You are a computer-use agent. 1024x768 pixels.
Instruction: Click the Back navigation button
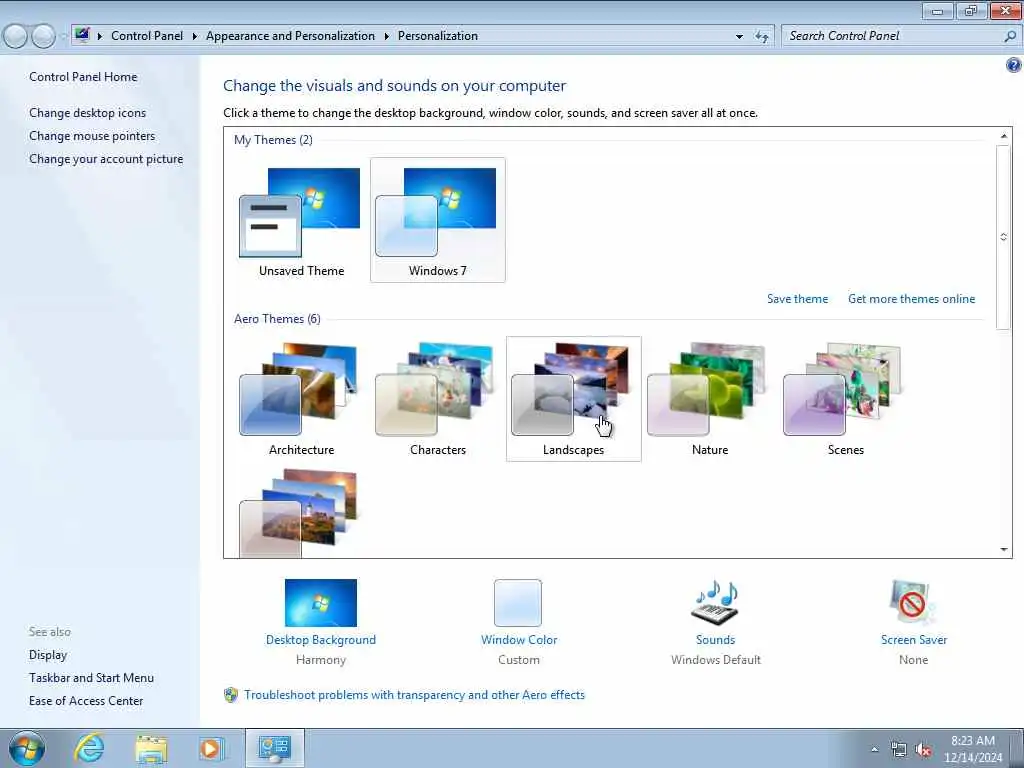pyautogui.click(x=16, y=36)
